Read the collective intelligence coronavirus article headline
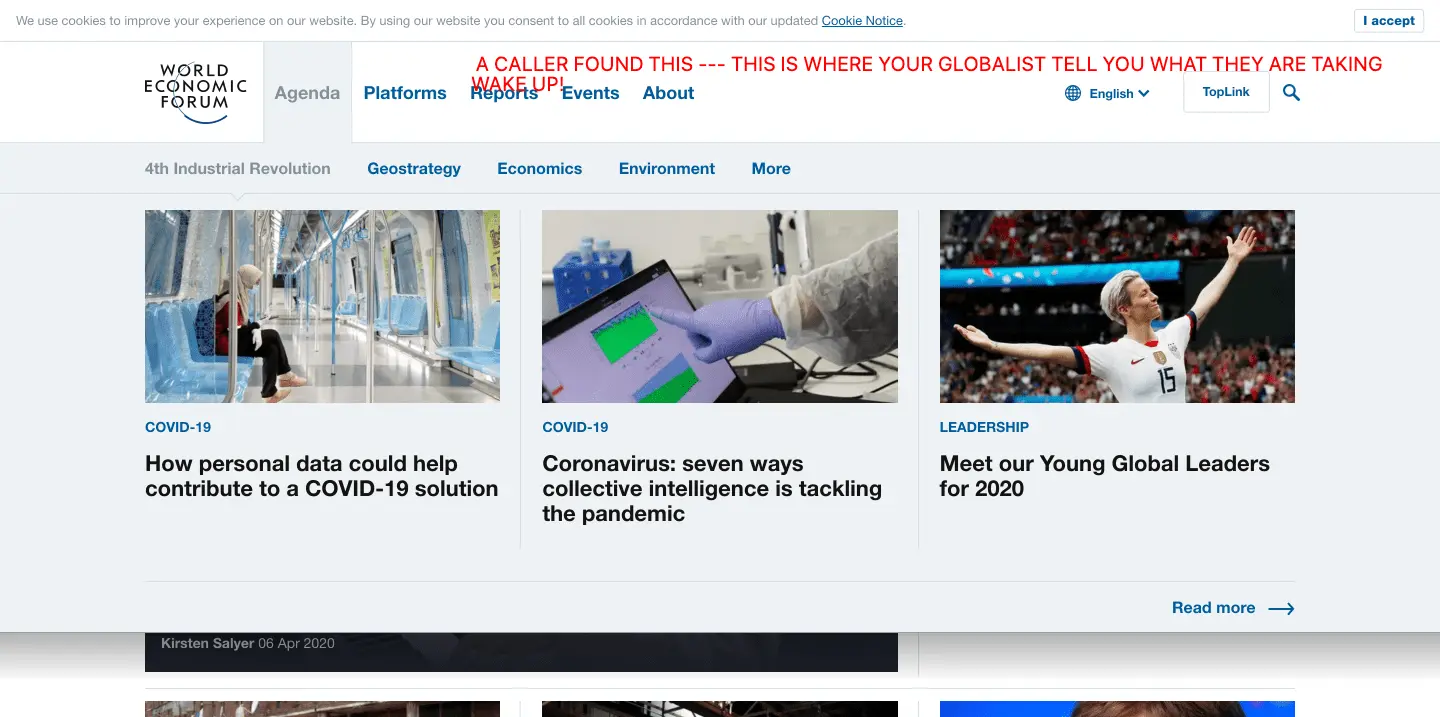1440x717 pixels. [712, 489]
